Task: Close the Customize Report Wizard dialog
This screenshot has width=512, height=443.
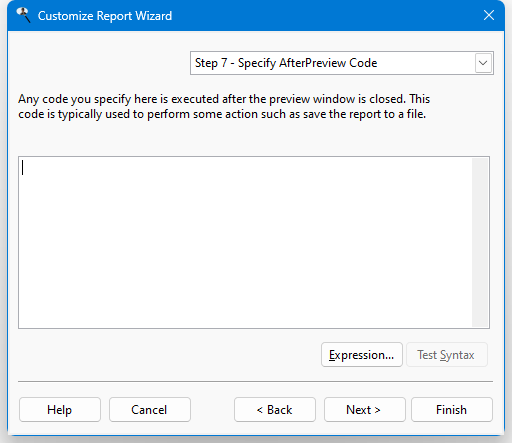Action: tap(489, 15)
